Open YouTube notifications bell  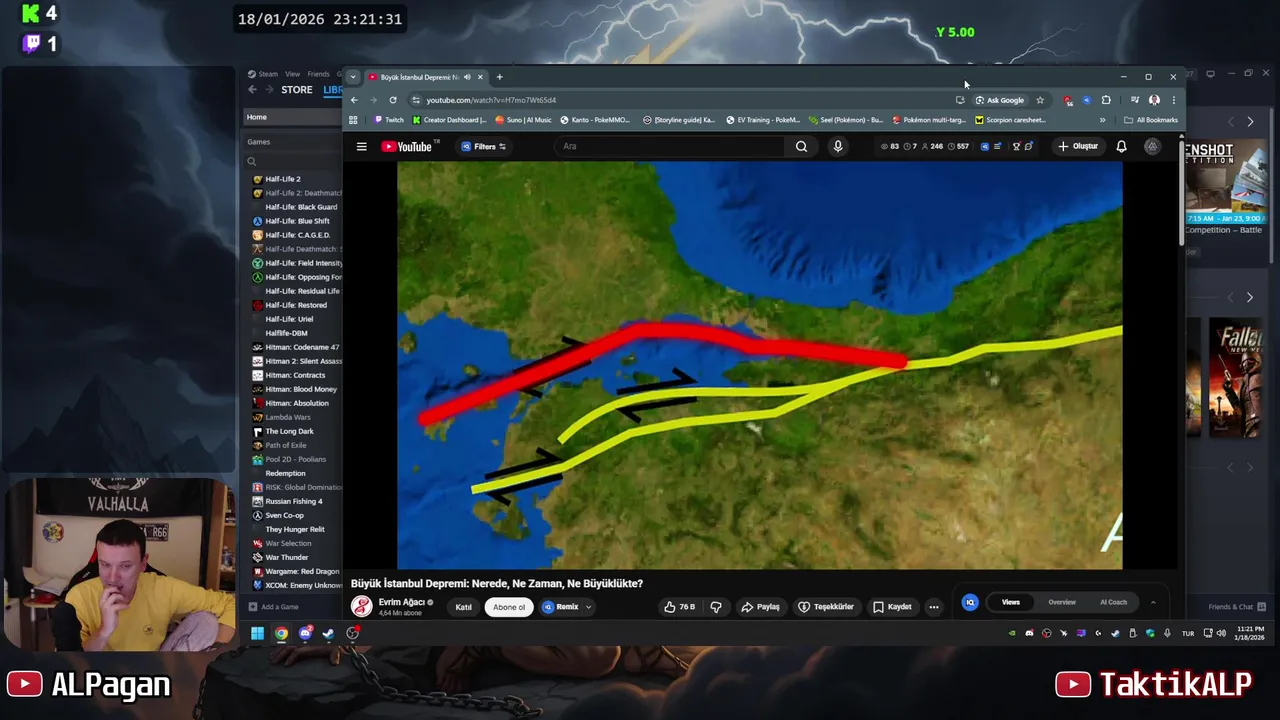click(x=1121, y=146)
